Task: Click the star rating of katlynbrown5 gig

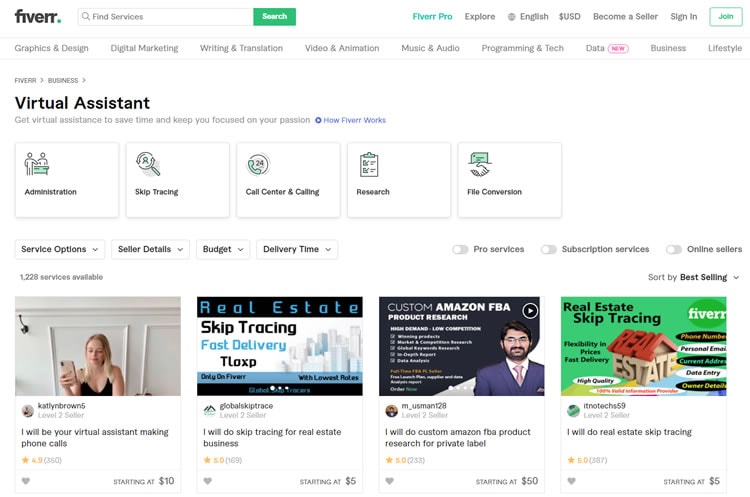Action: click(42, 460)
